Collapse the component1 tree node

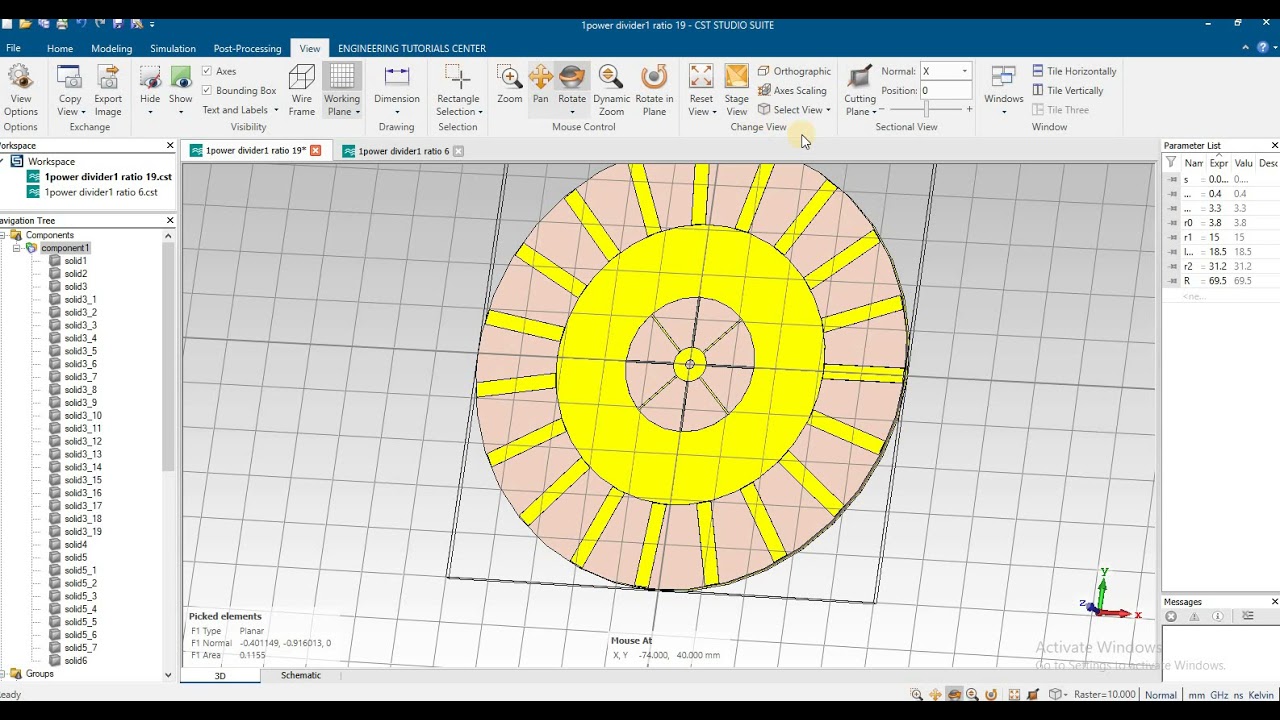pos(17,248)
